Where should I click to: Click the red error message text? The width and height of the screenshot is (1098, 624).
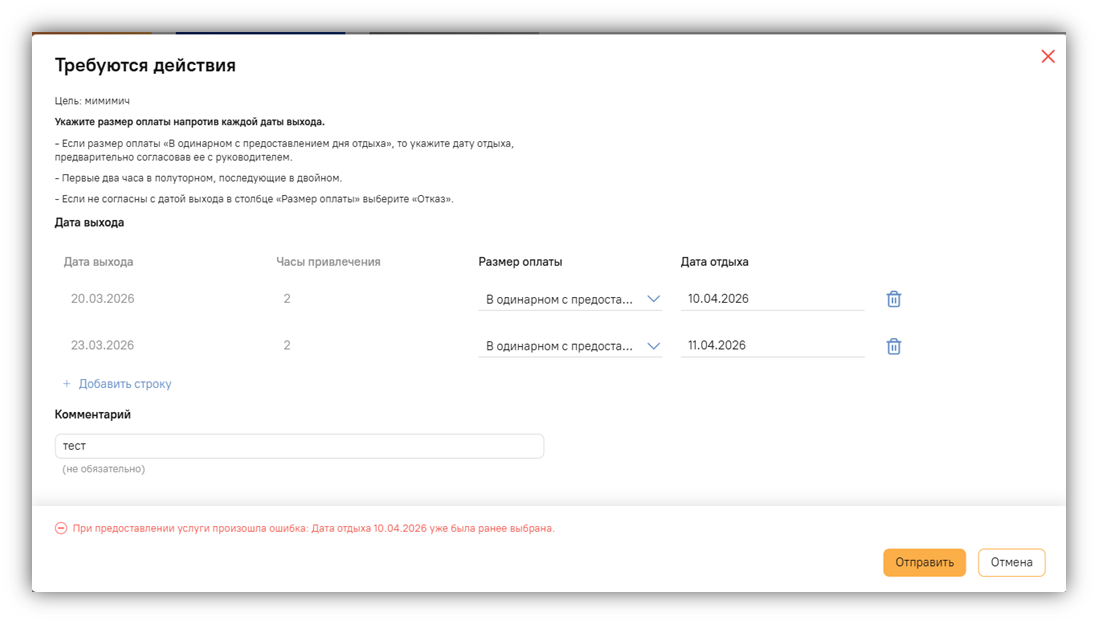pos(313,528)
